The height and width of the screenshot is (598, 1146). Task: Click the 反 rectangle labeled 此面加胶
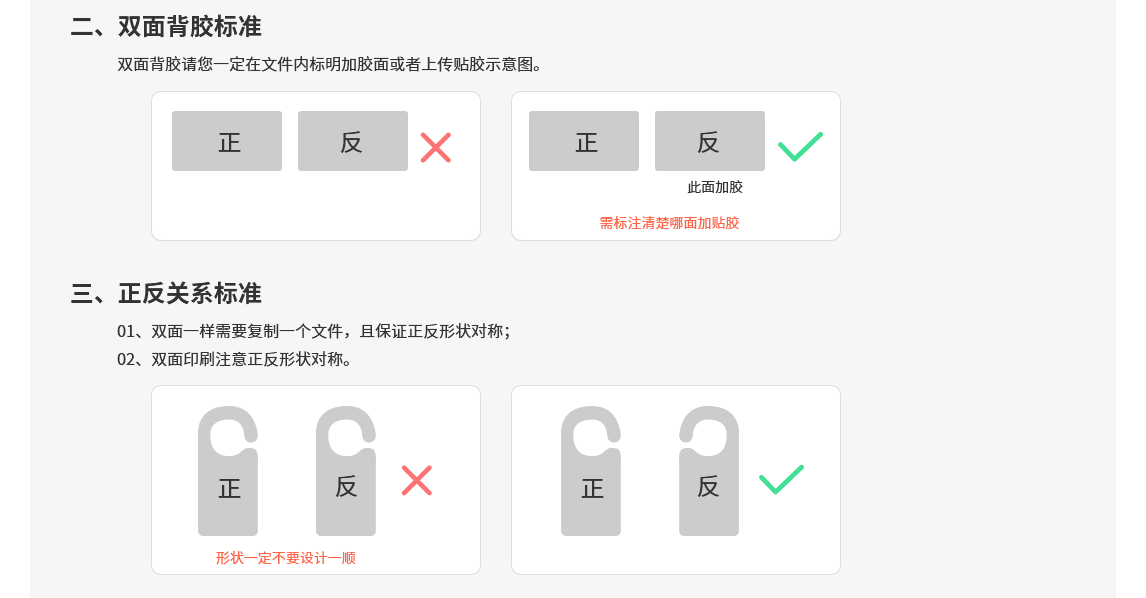click(710, 141)
